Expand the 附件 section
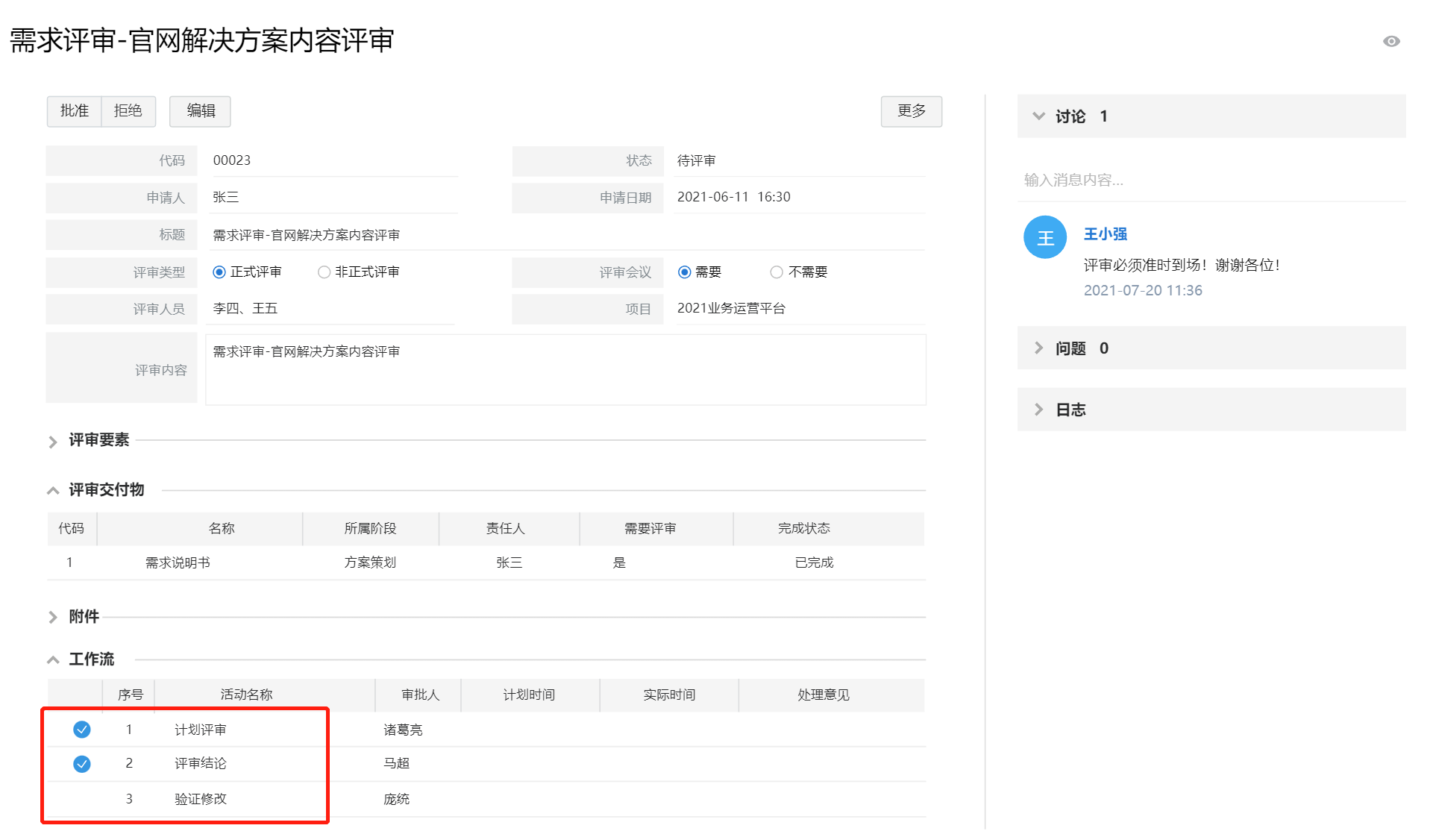Viewport: 1436px width, 840px height. click(x=53, y=617)
